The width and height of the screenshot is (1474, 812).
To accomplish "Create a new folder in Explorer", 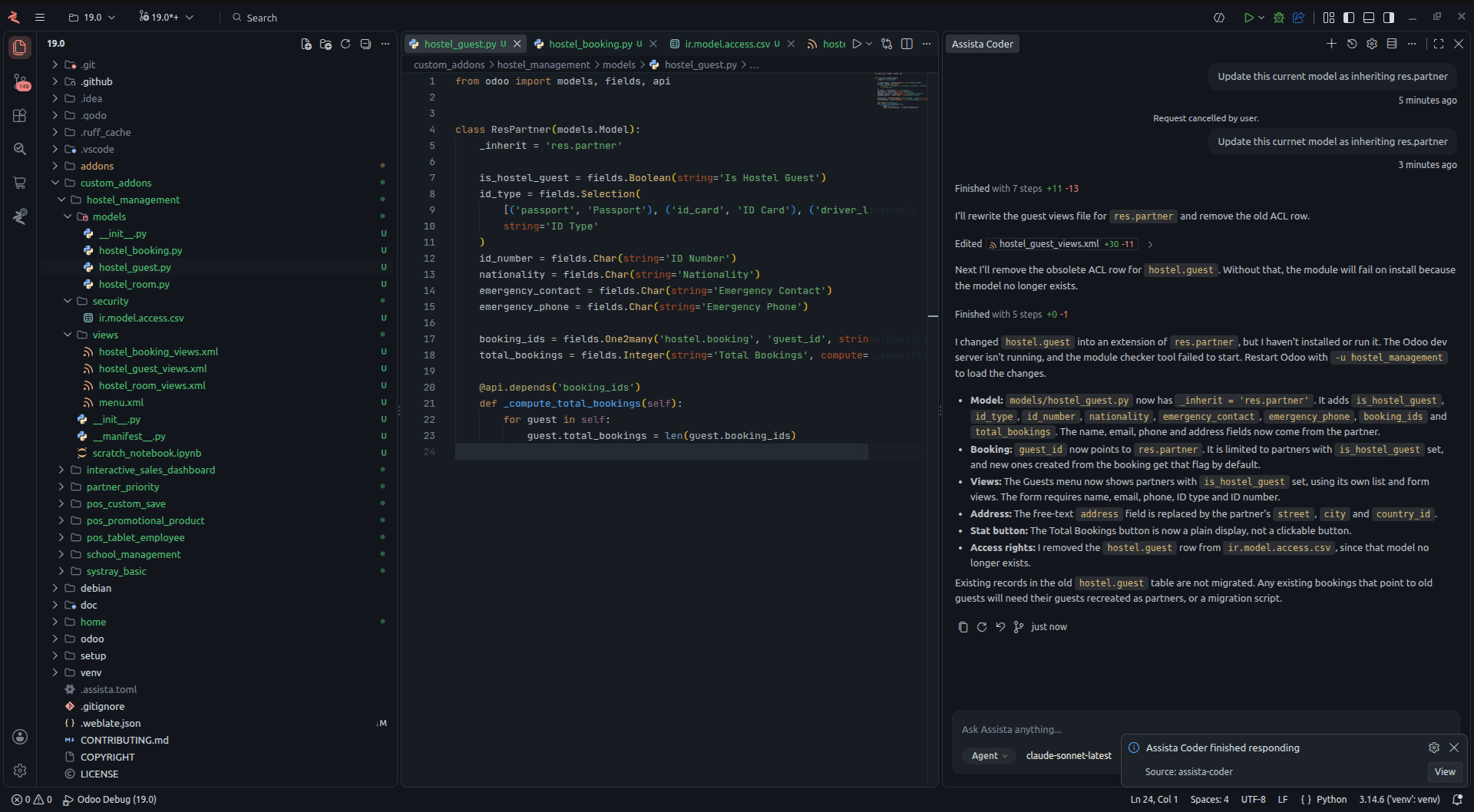I will click(x=326, y=44).
